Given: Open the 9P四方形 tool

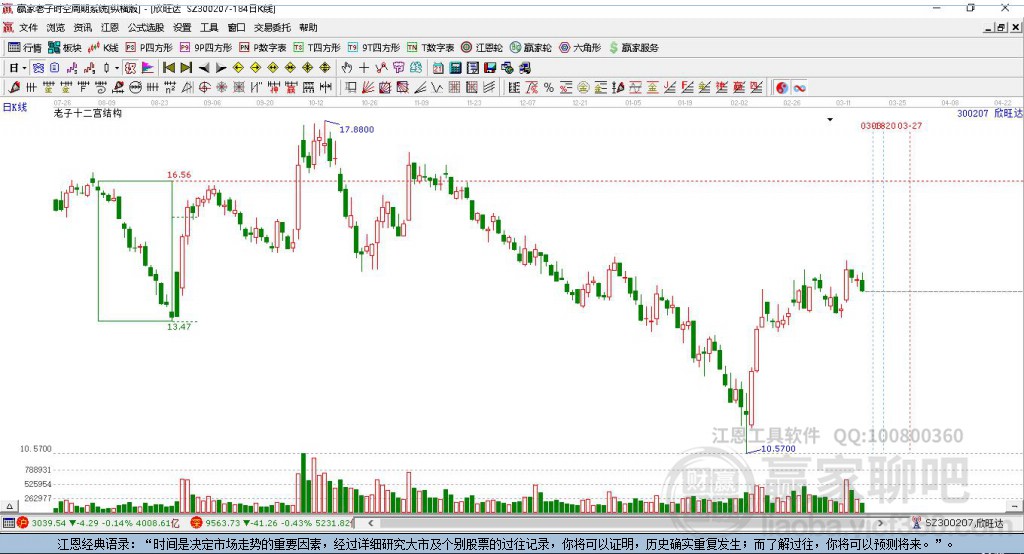Looking at the screenshot, I should point(206,48).
